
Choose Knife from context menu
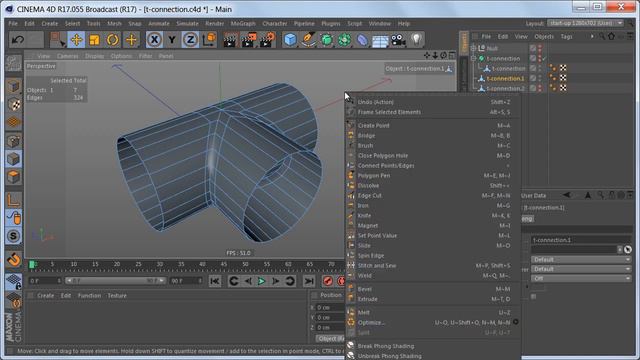(364, 216)
